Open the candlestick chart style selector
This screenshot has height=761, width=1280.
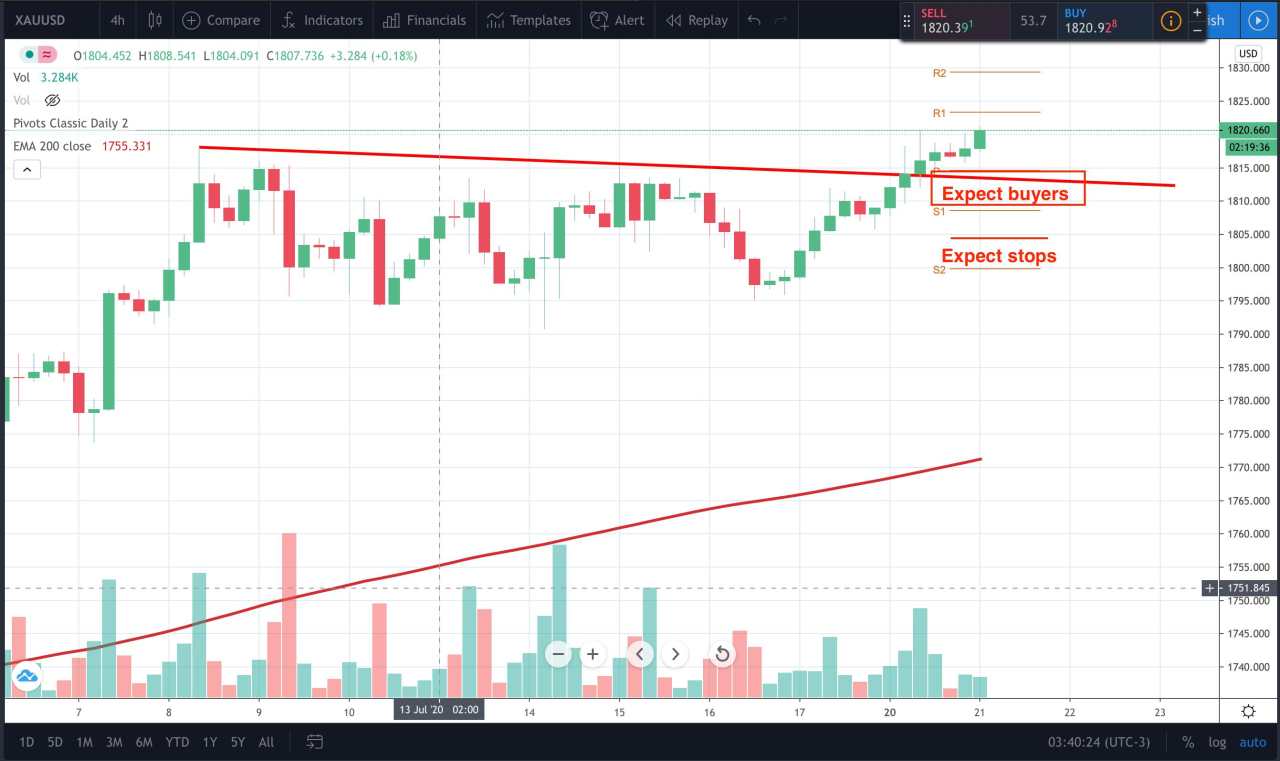pos(155,20)
